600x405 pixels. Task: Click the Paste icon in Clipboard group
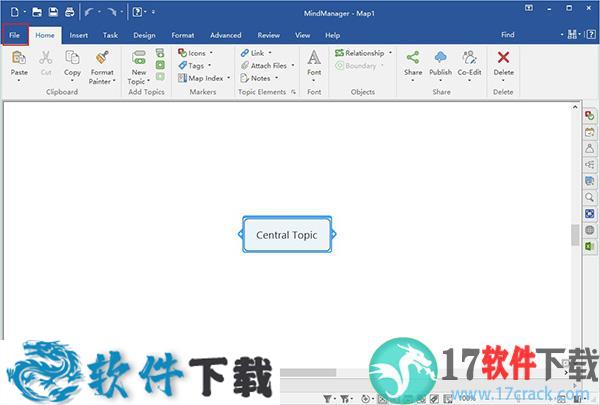point(19,60)
